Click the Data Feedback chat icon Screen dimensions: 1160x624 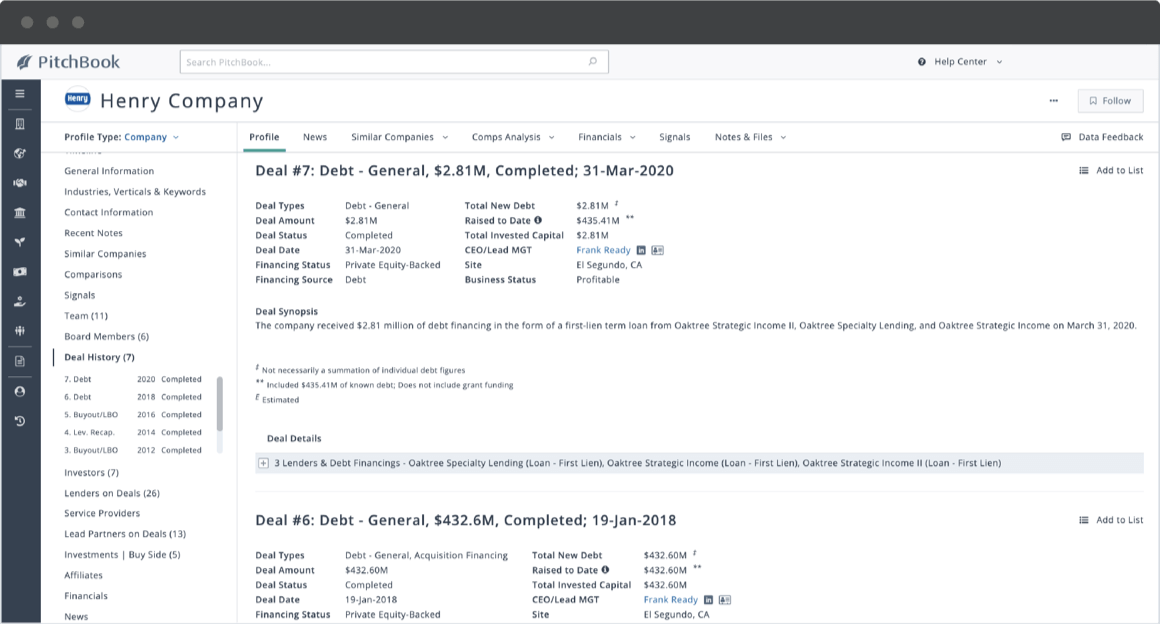point(1066,137)
